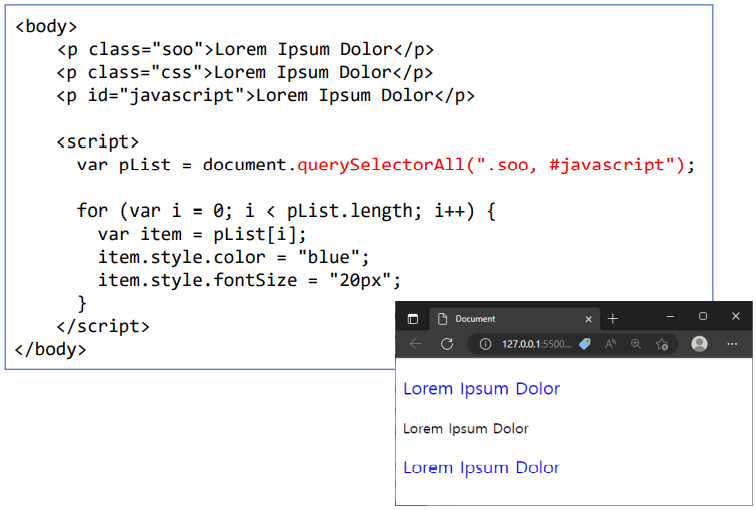Click the p id="javascript" code line
The width and height of the screenshot is (756, 510).
266,96
